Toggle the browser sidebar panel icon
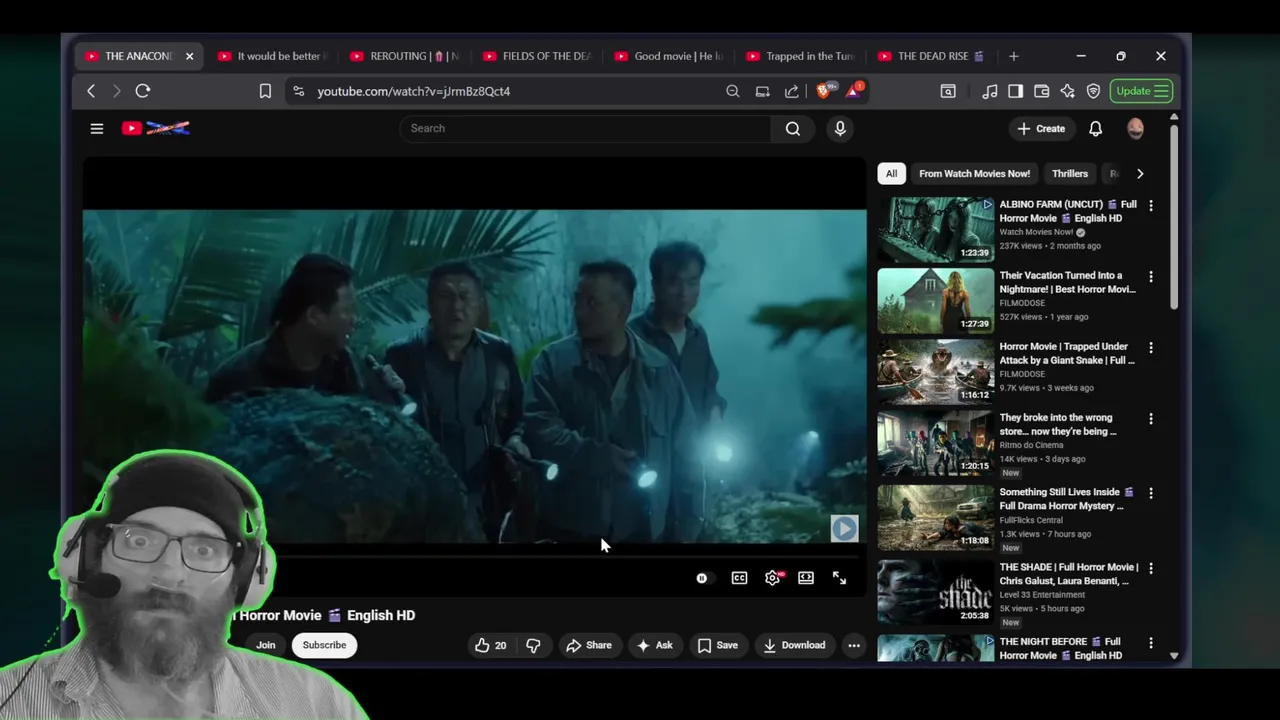 [x=1016, y=91]
